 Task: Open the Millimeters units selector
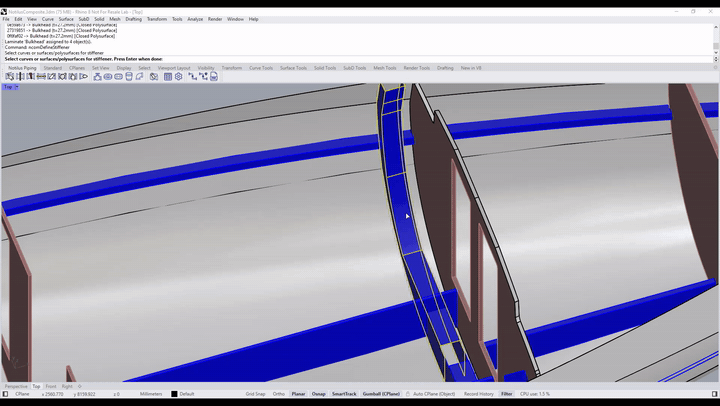click(x=151, y=394)
